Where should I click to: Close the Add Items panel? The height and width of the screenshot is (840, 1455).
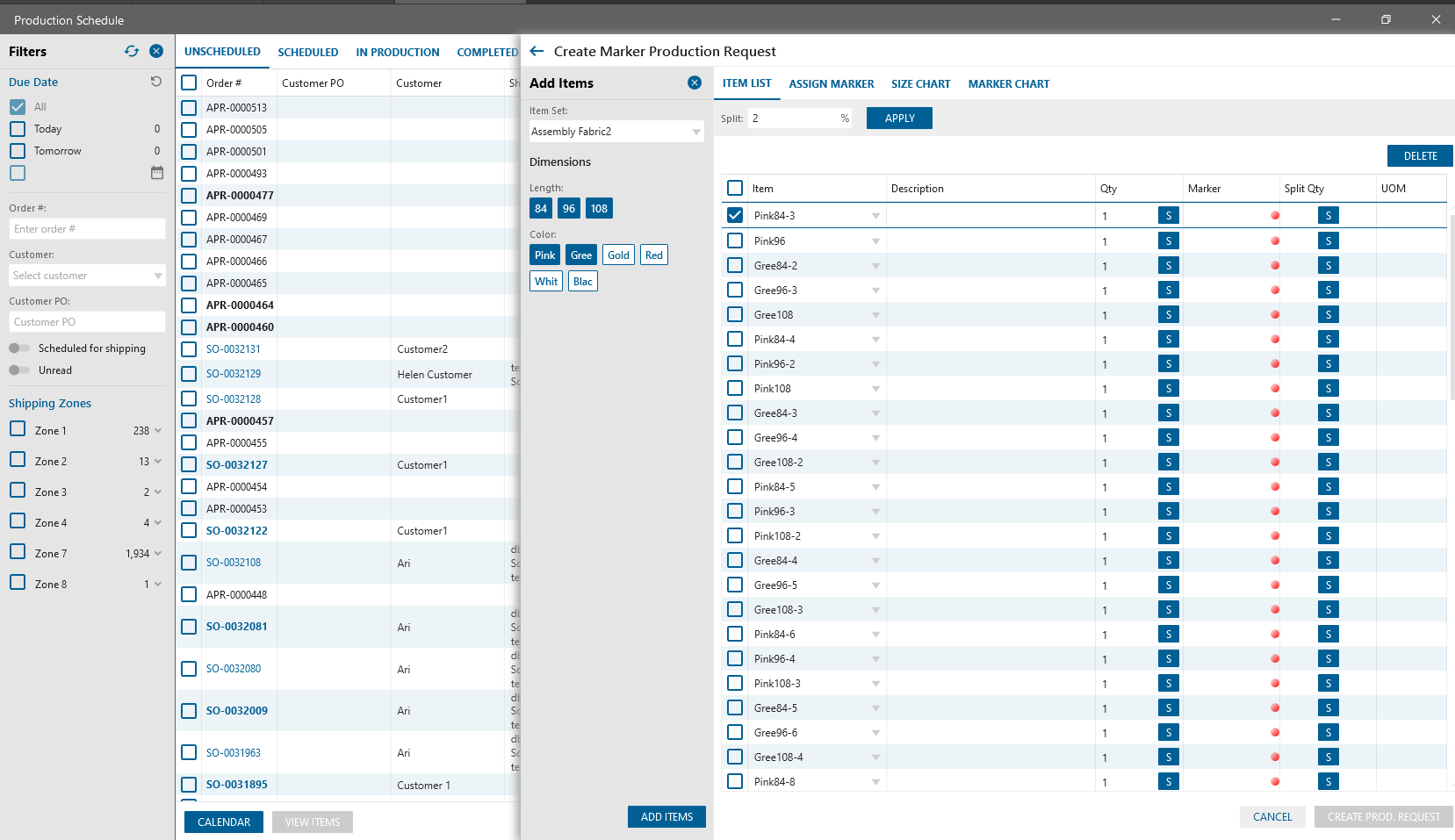[x=695, y=83]
